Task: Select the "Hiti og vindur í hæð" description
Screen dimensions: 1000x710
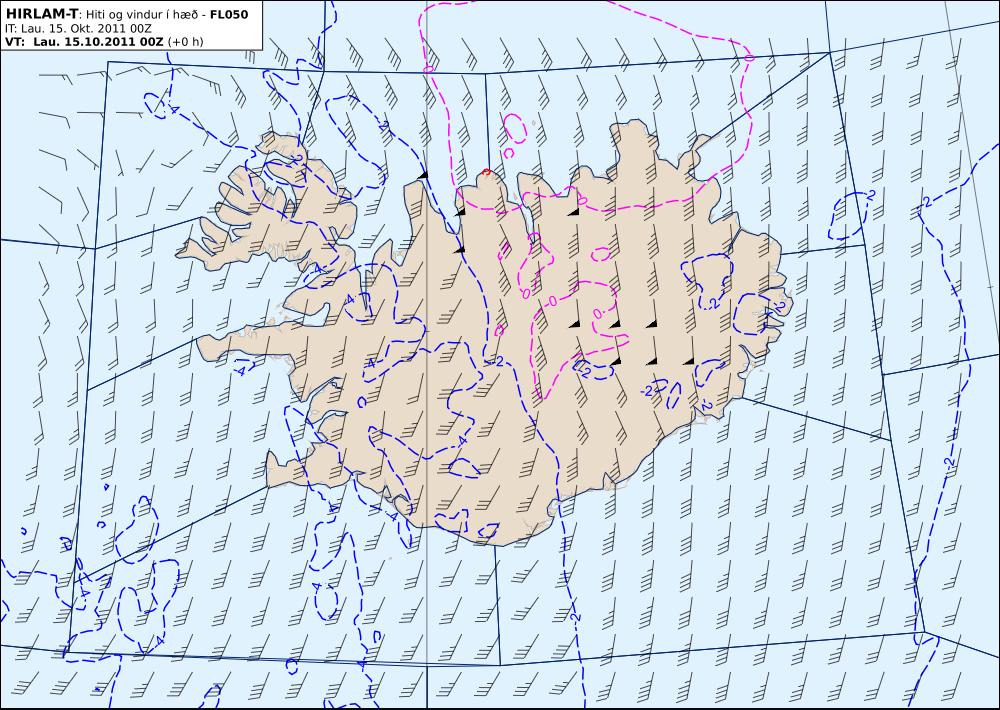Action: point(142,14)
